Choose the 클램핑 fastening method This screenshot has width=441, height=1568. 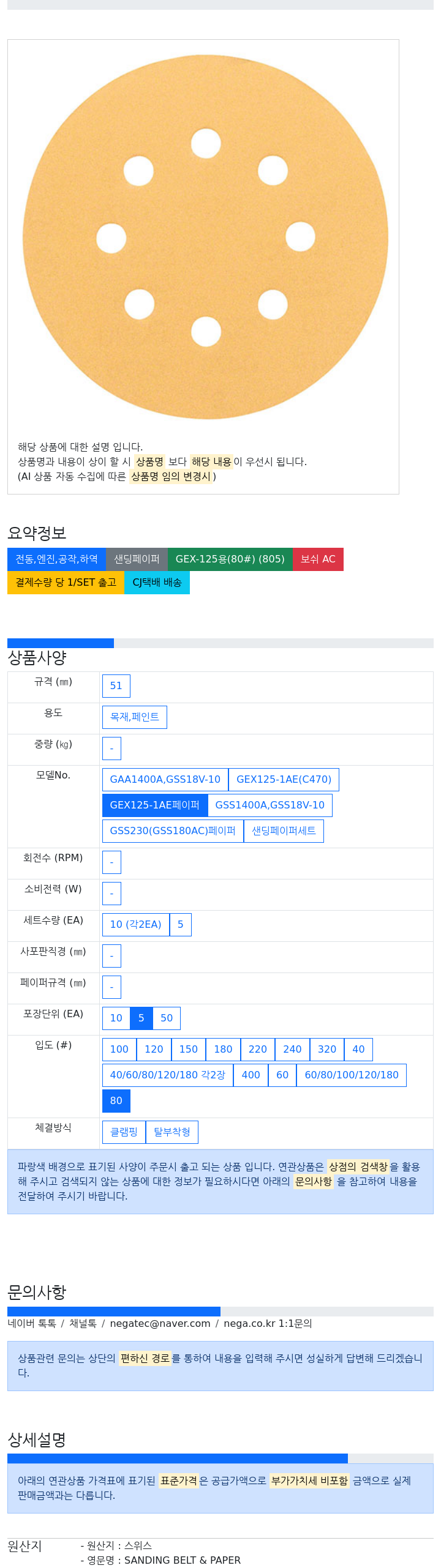[x=124, y=1132]
